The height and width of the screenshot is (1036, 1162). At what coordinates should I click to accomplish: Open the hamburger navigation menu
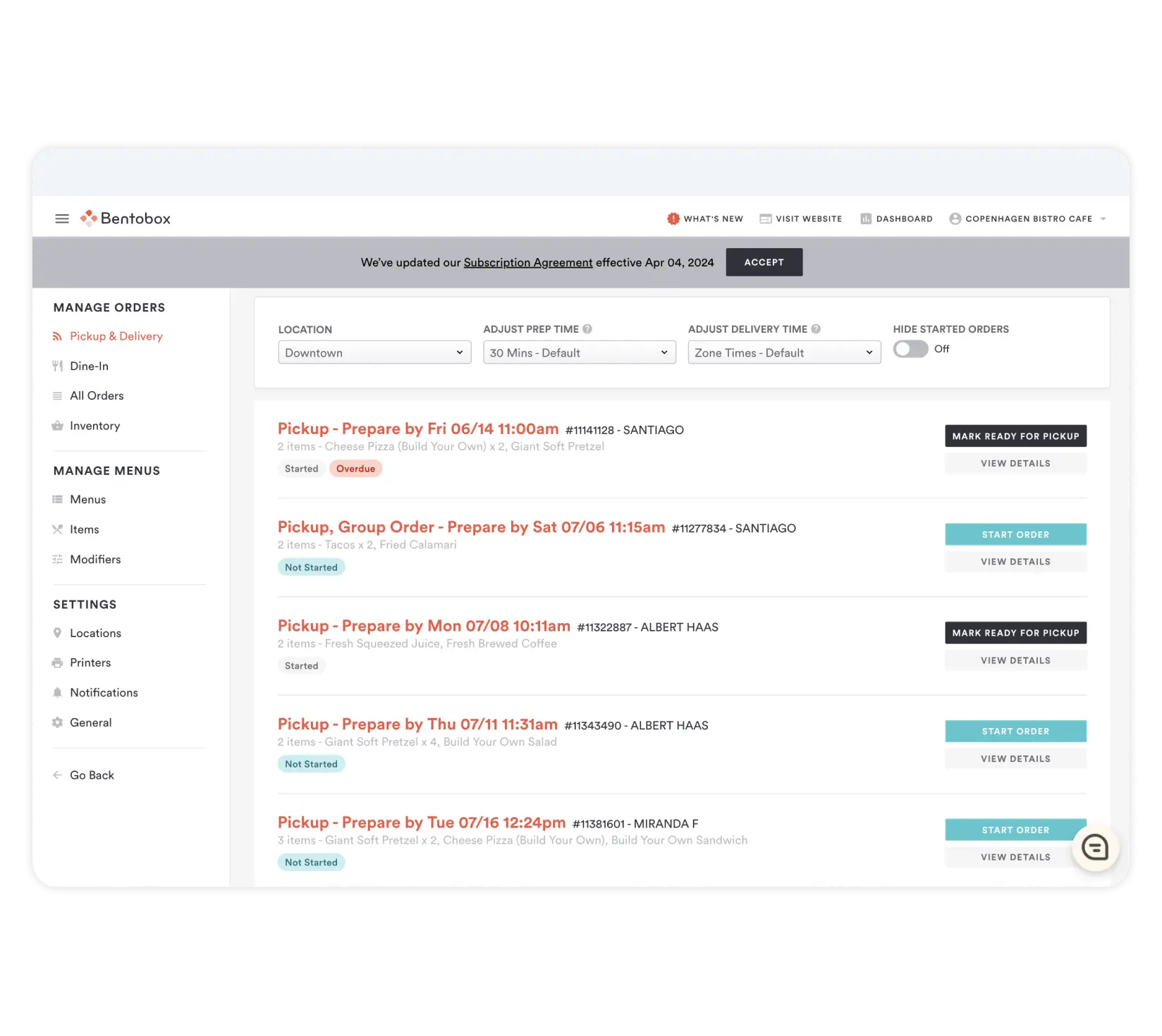point(62,218)
